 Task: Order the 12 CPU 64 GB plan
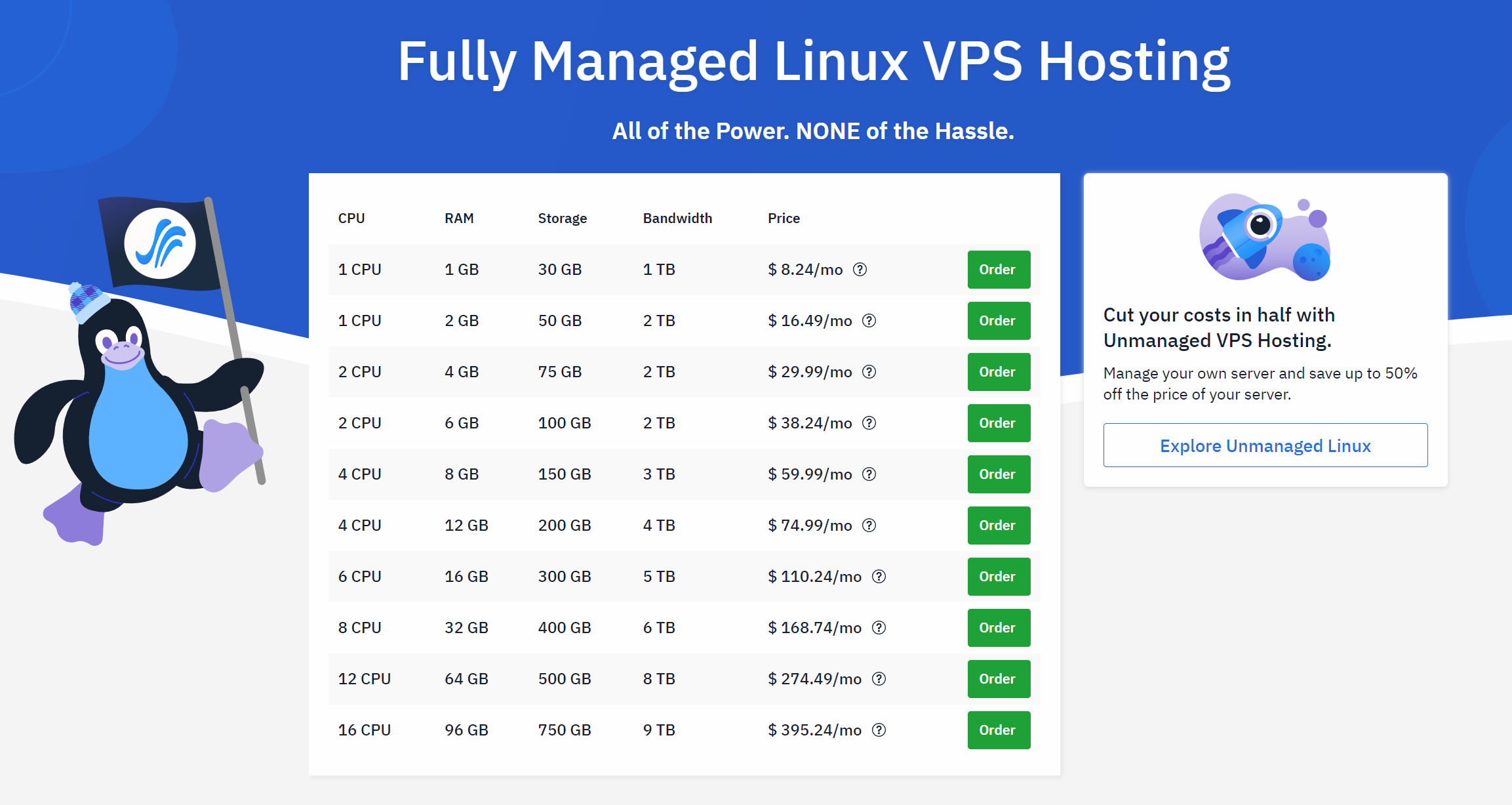998,679
